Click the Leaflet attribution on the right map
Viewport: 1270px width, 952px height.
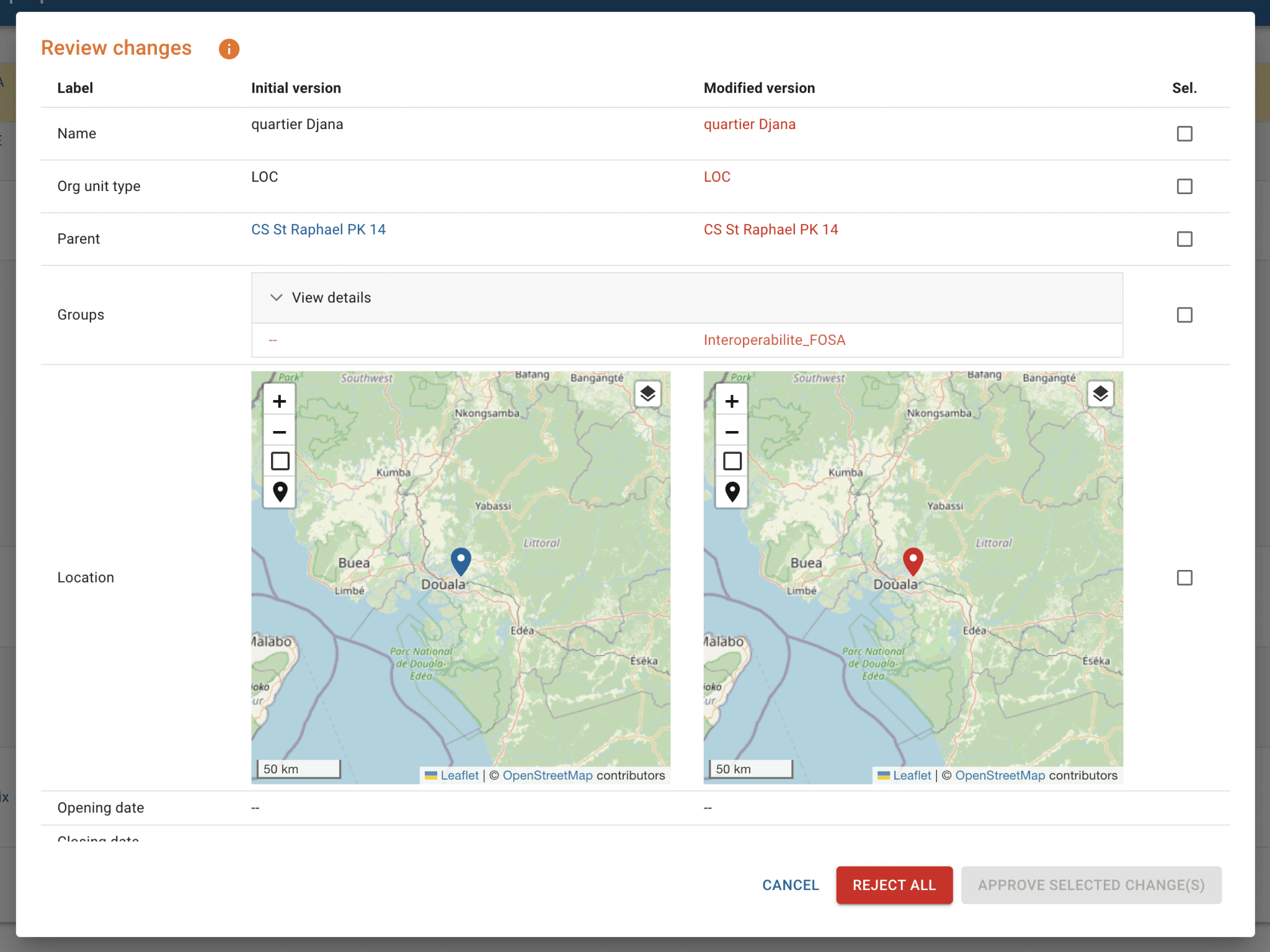[x=912, y=775]
